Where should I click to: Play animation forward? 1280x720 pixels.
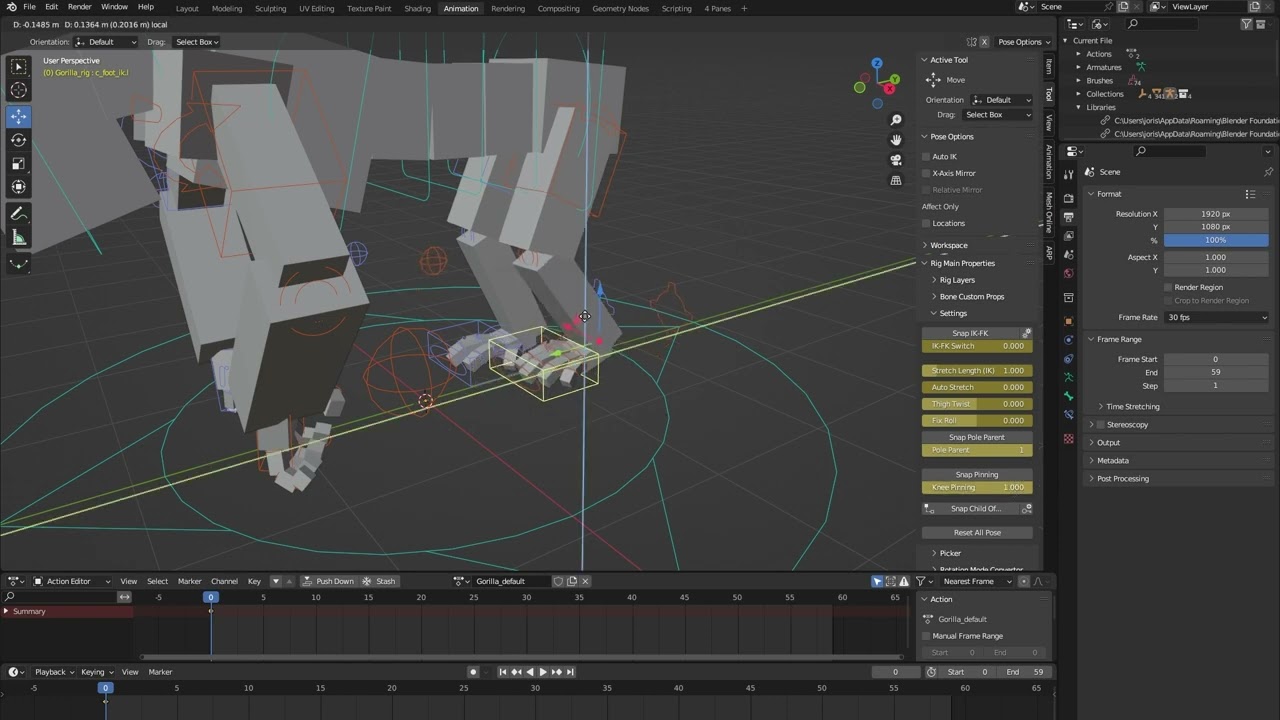tap(543, 672)
